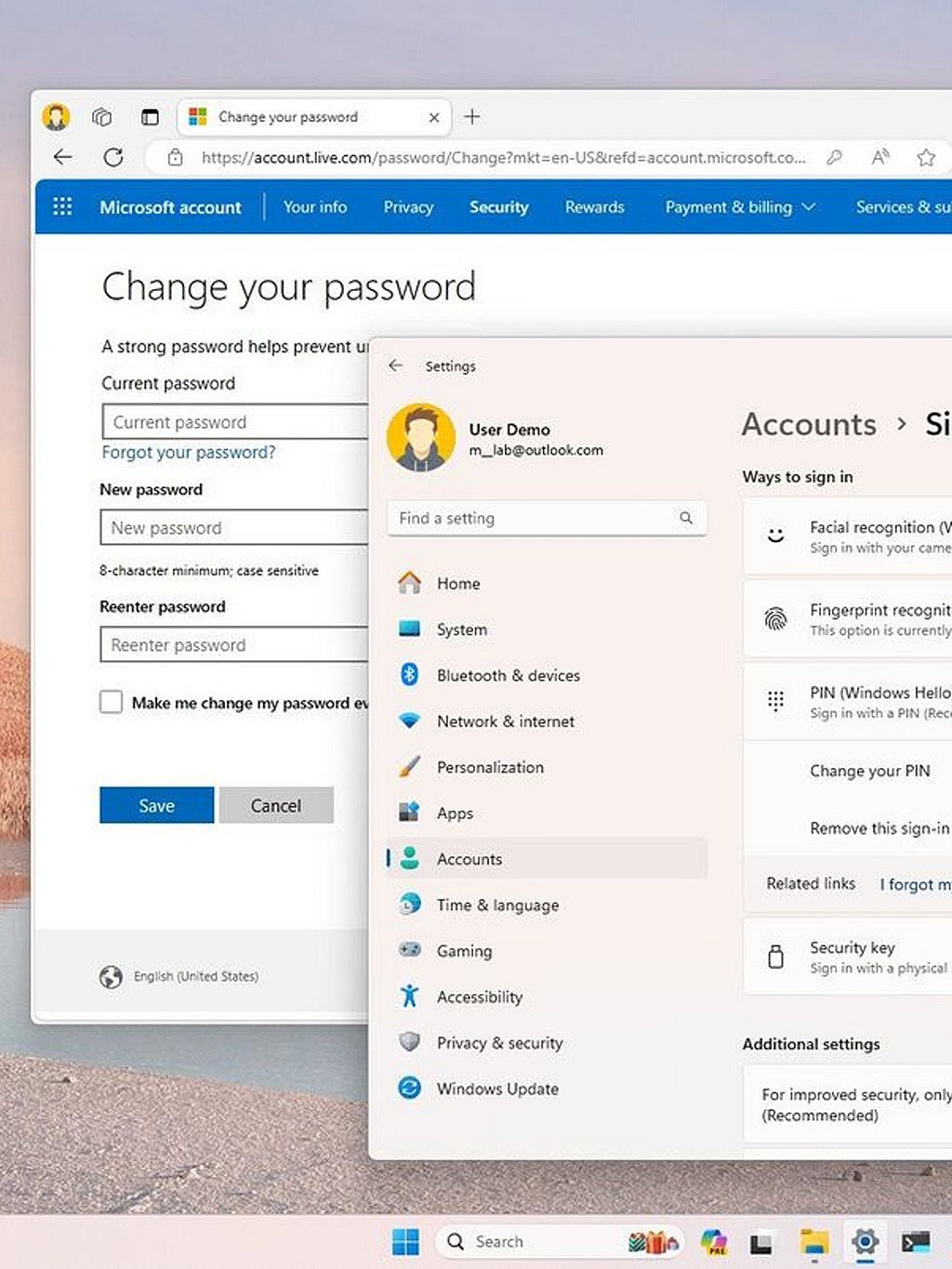The height and width of the screenshot is (1269, 952).
Task: Click the back arrow in Settings
Action: 396,366
